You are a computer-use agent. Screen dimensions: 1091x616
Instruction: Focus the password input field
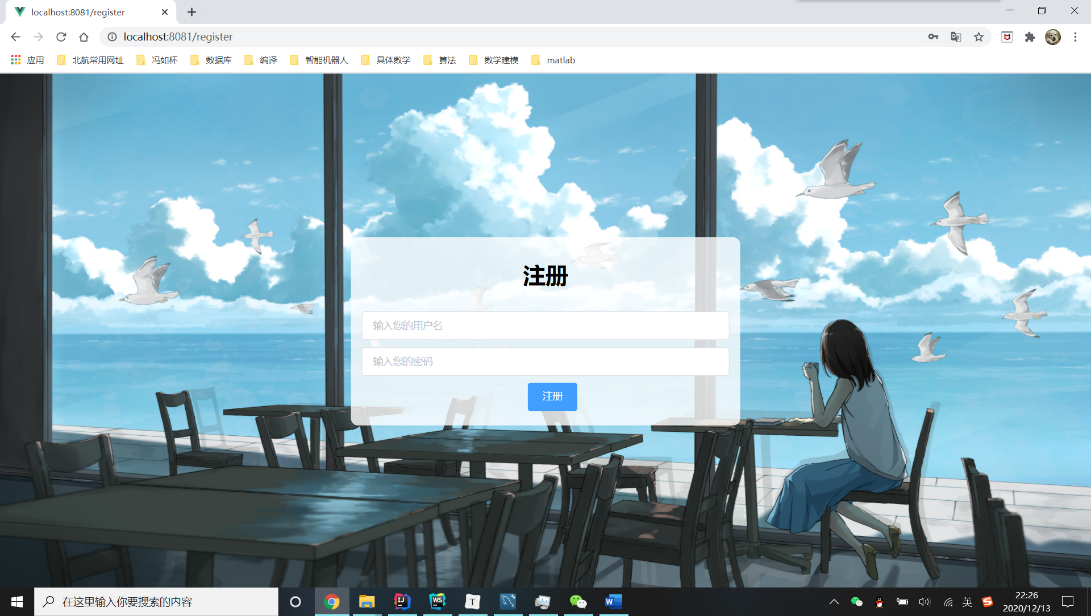tap(546, 361)
